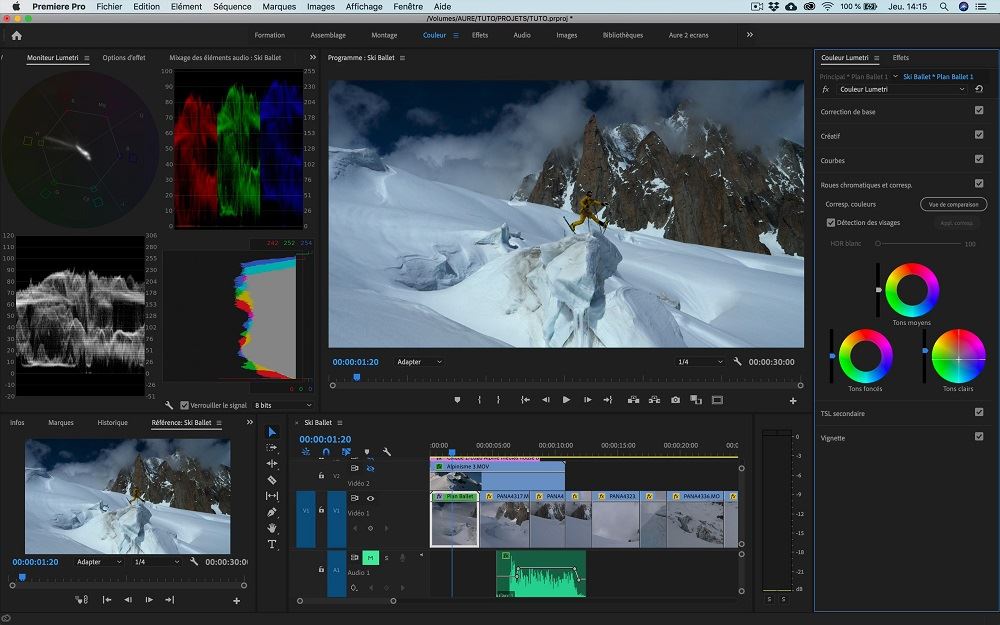Image resolution: width=1000 pixels, height=625 pixels.
Task: Open the Séquence menu
Action: (x=232, y=6)
